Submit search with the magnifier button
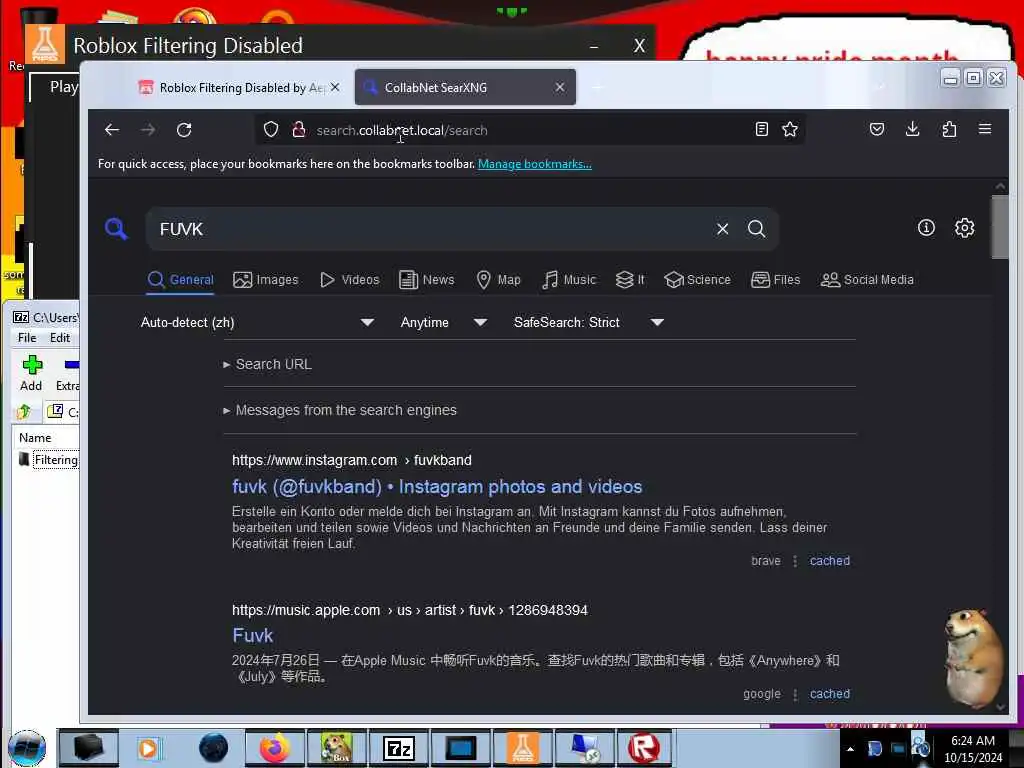The width and height of the screenshot is (1024, 768). tap(757, 229)
